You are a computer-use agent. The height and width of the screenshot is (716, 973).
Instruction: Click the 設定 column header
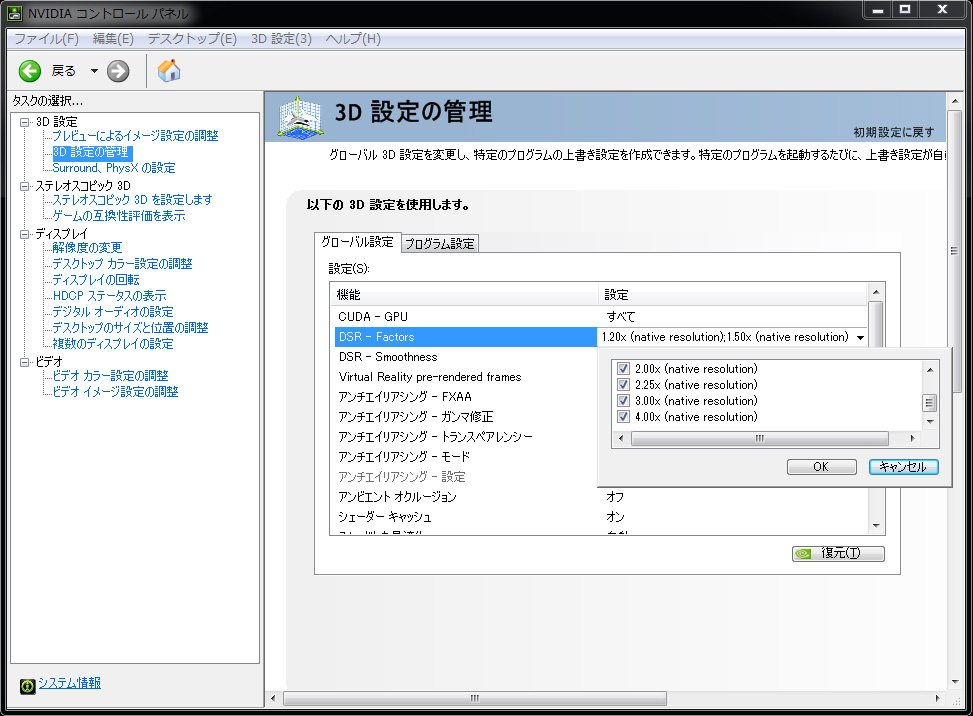point(733,295)
